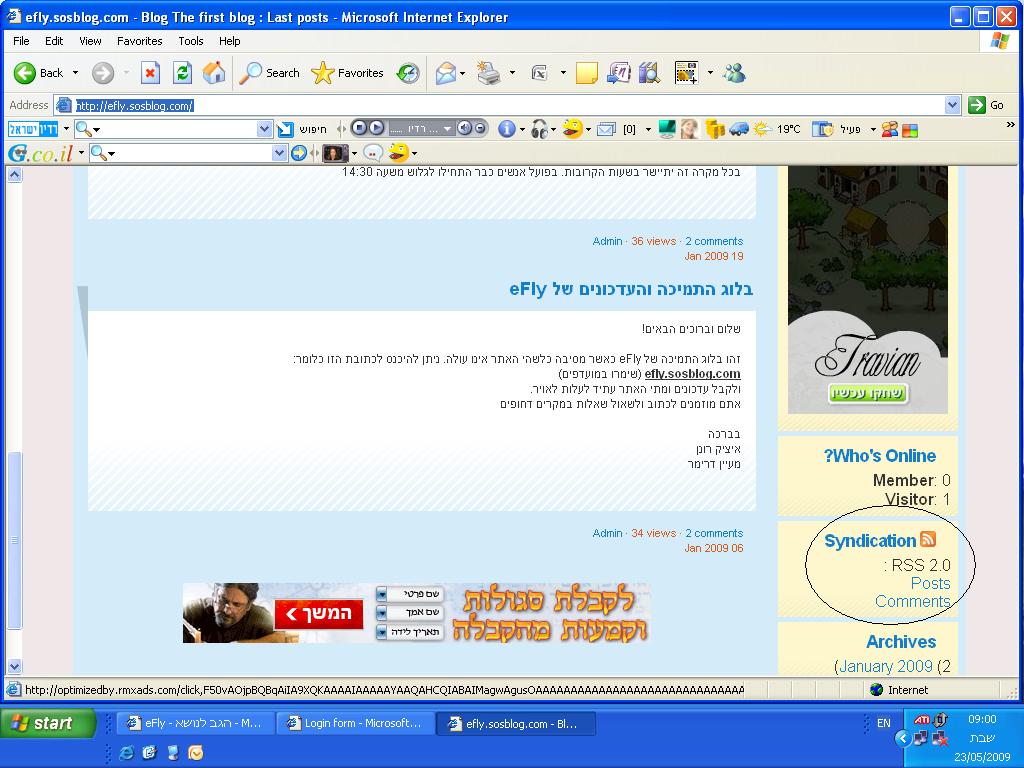Click the TV icon in the G.co.il toolbar
The image size is (1024, 768).
click(335, 153)
